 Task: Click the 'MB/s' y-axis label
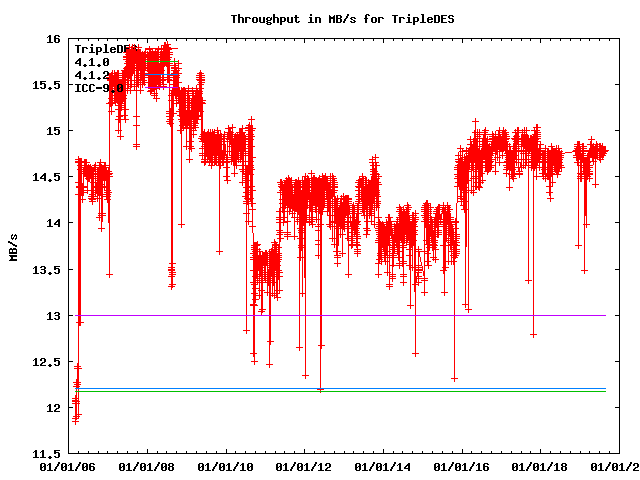(x=13, y=246)
